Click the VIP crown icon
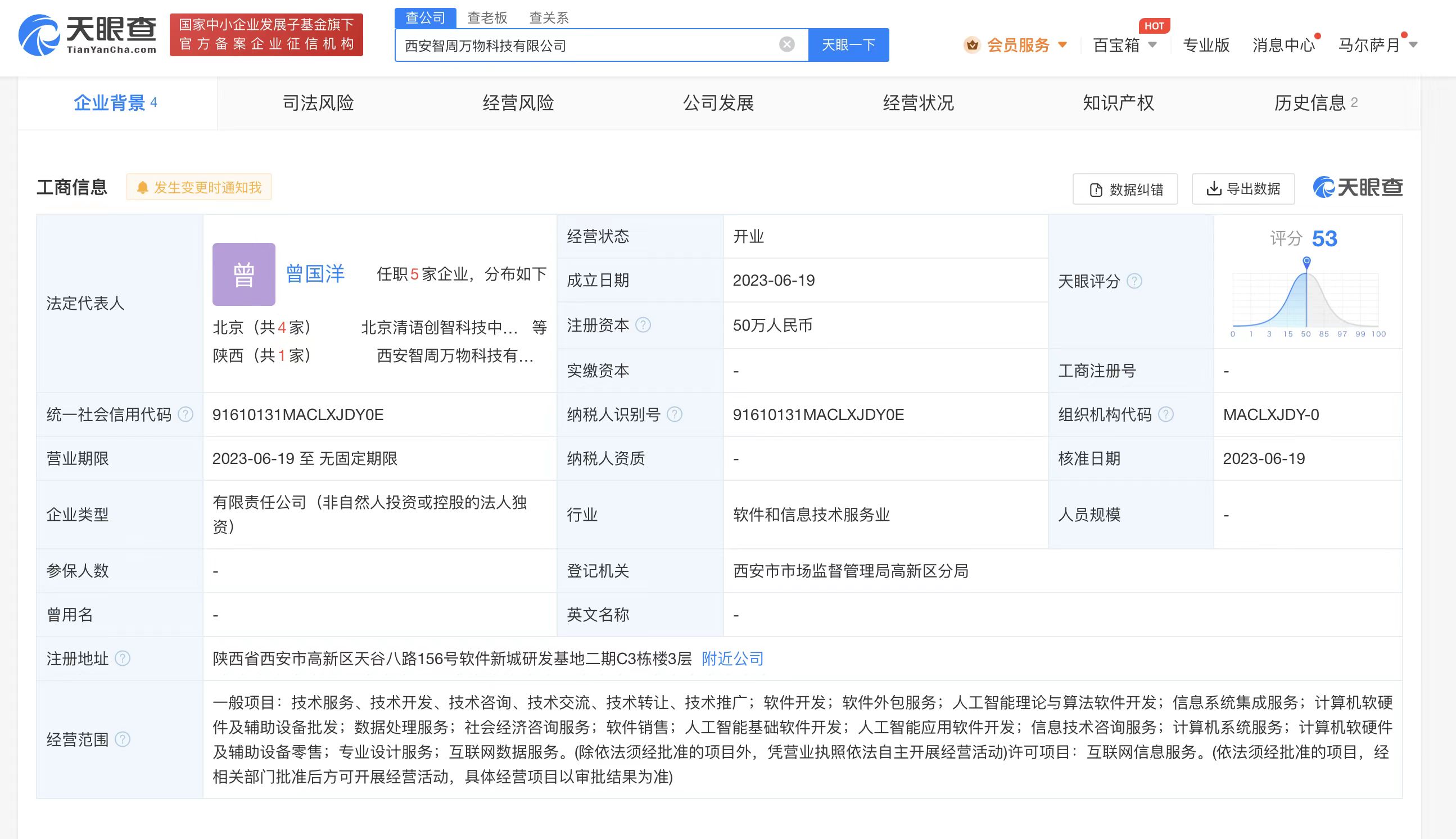 click(972, 45)
